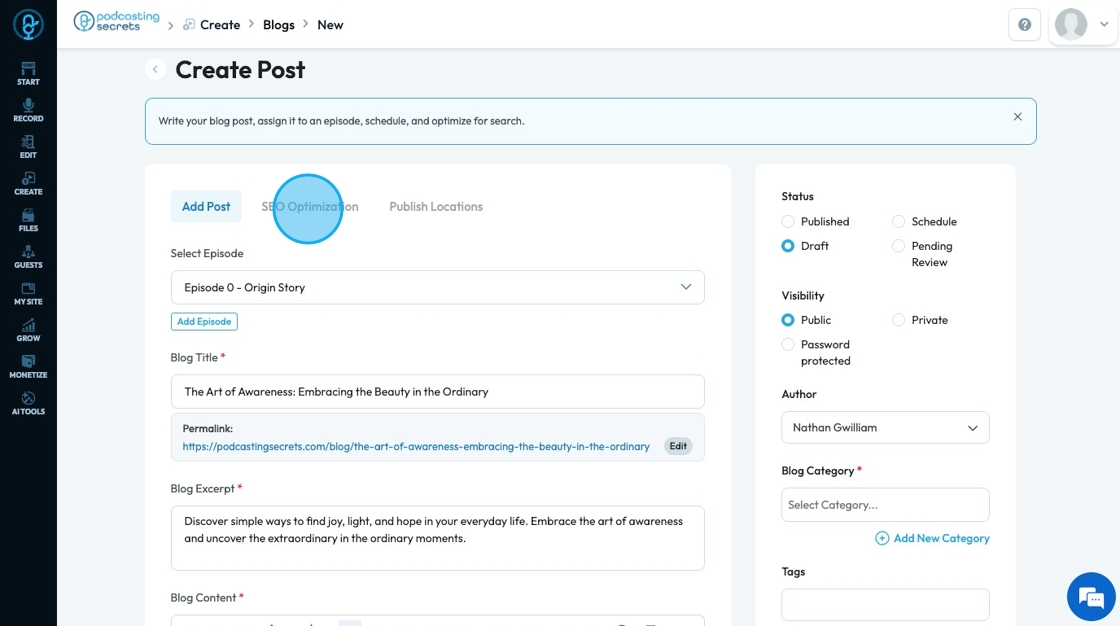Go to My Site in sidebar

tap(28, 293)
